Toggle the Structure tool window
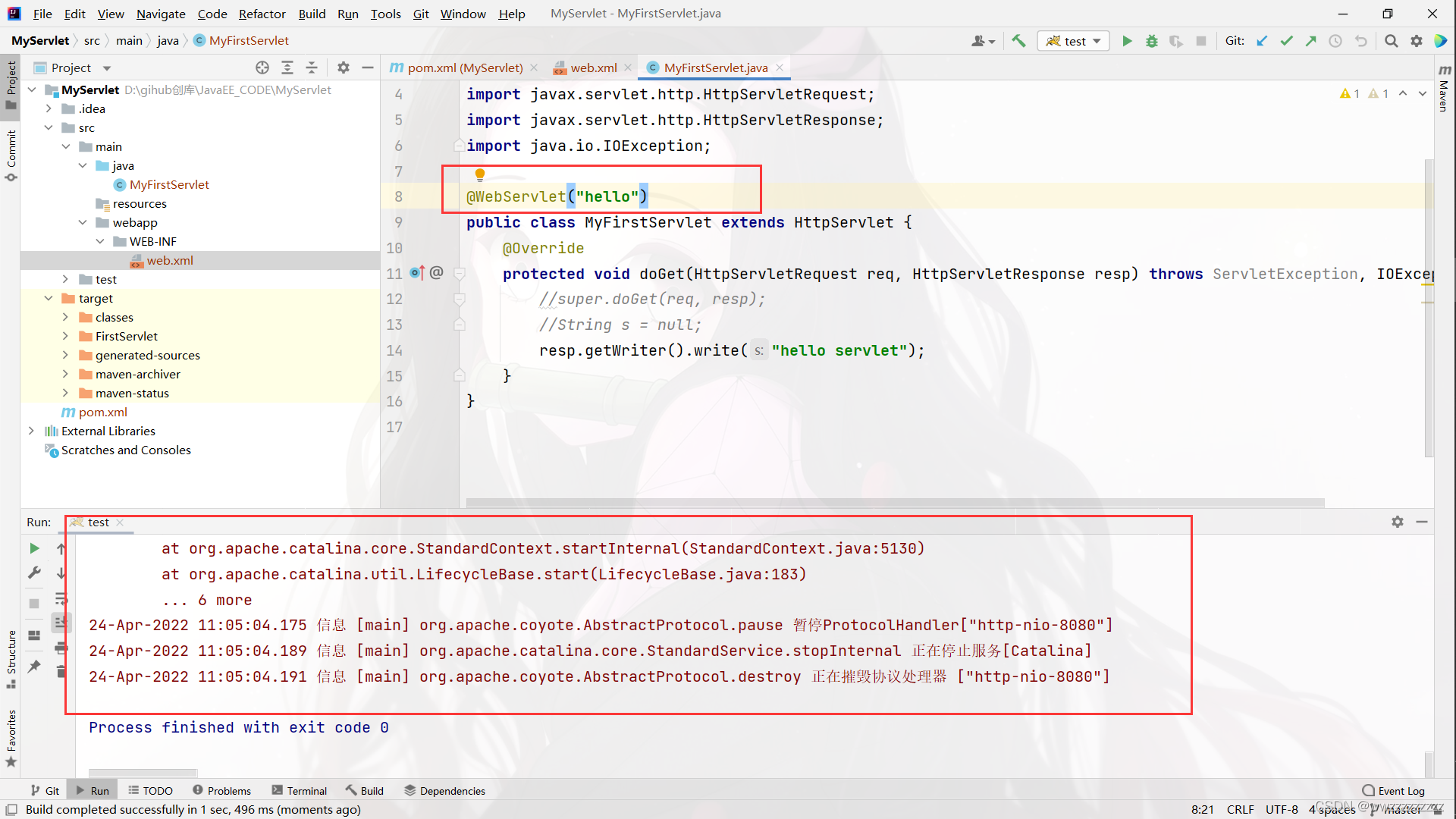Image resolution: width=1456 pixels, height=819 pixels. pyautogui.click(x=11, y=659)
